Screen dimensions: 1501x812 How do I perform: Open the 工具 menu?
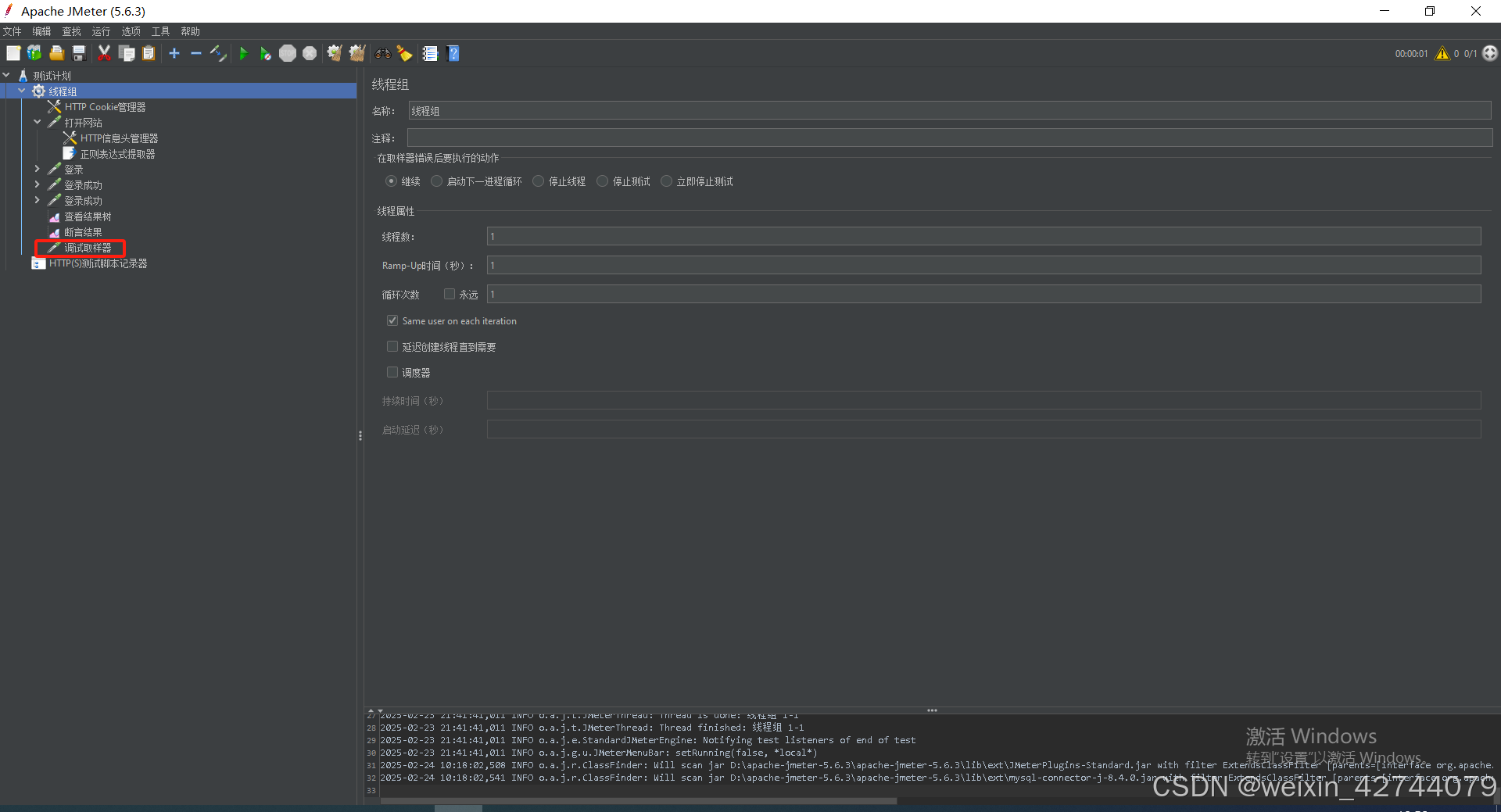160,31
